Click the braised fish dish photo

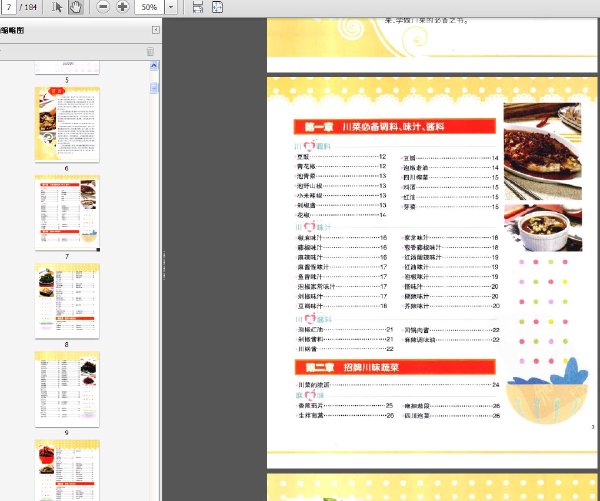(543, 151)
